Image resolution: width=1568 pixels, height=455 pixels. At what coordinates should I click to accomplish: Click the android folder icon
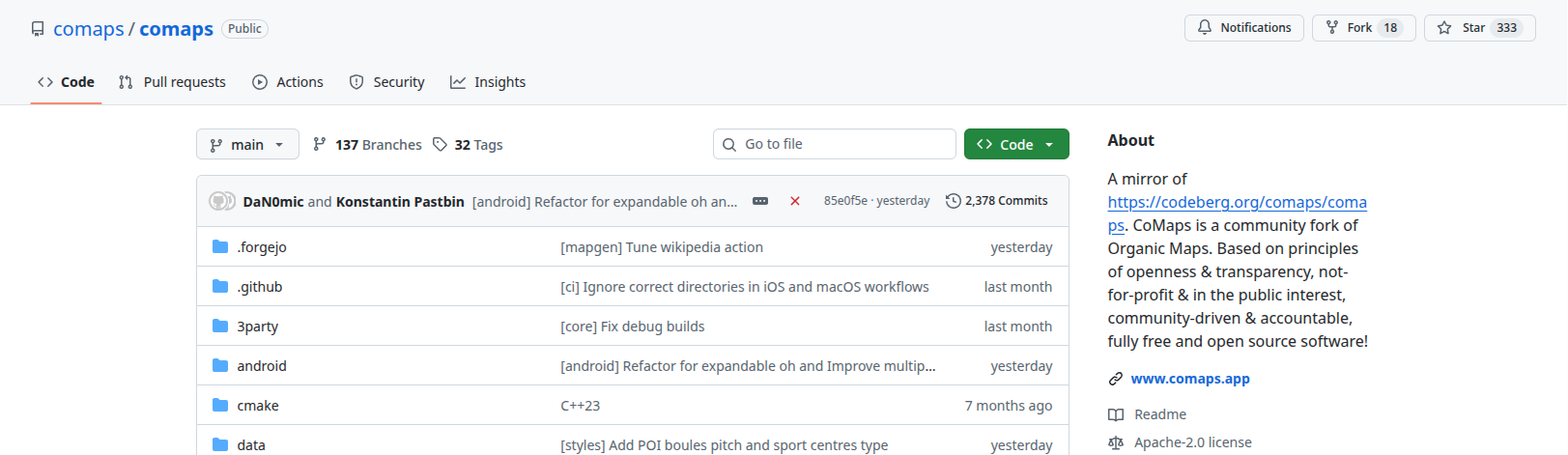coord(220,366)
